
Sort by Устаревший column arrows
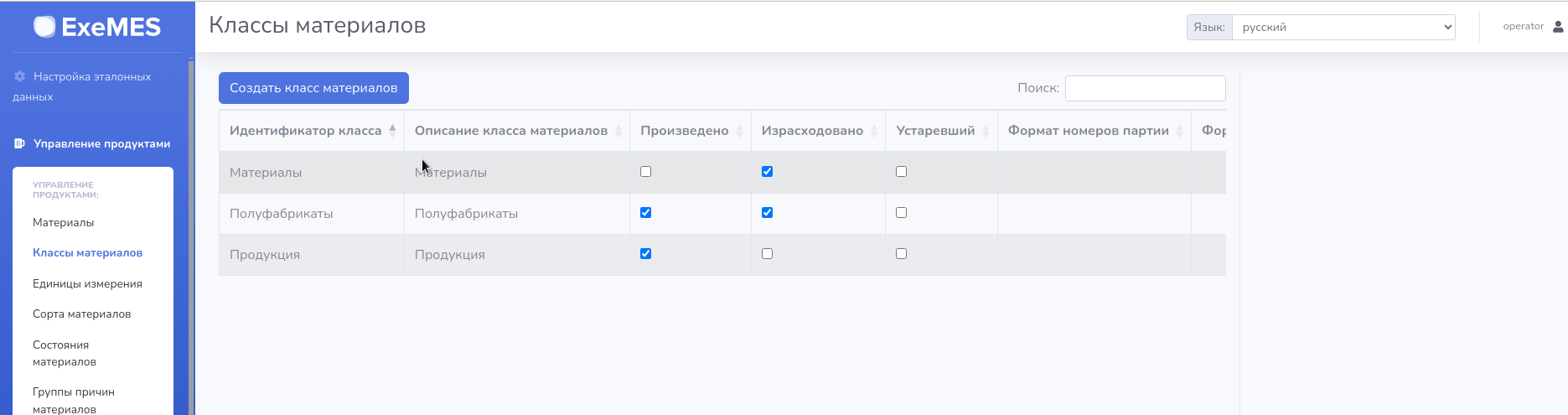[x=986, y=131]
